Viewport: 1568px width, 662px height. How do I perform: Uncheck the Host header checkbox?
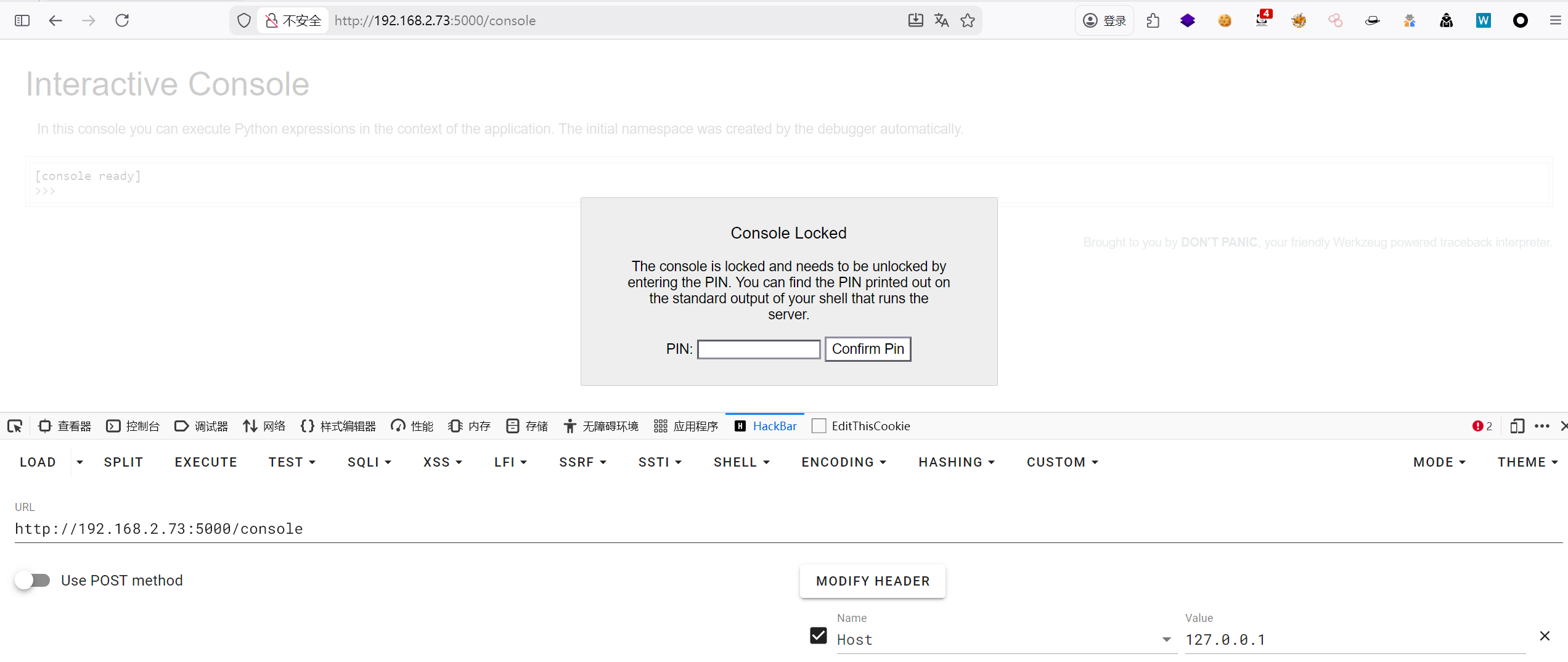819,635
